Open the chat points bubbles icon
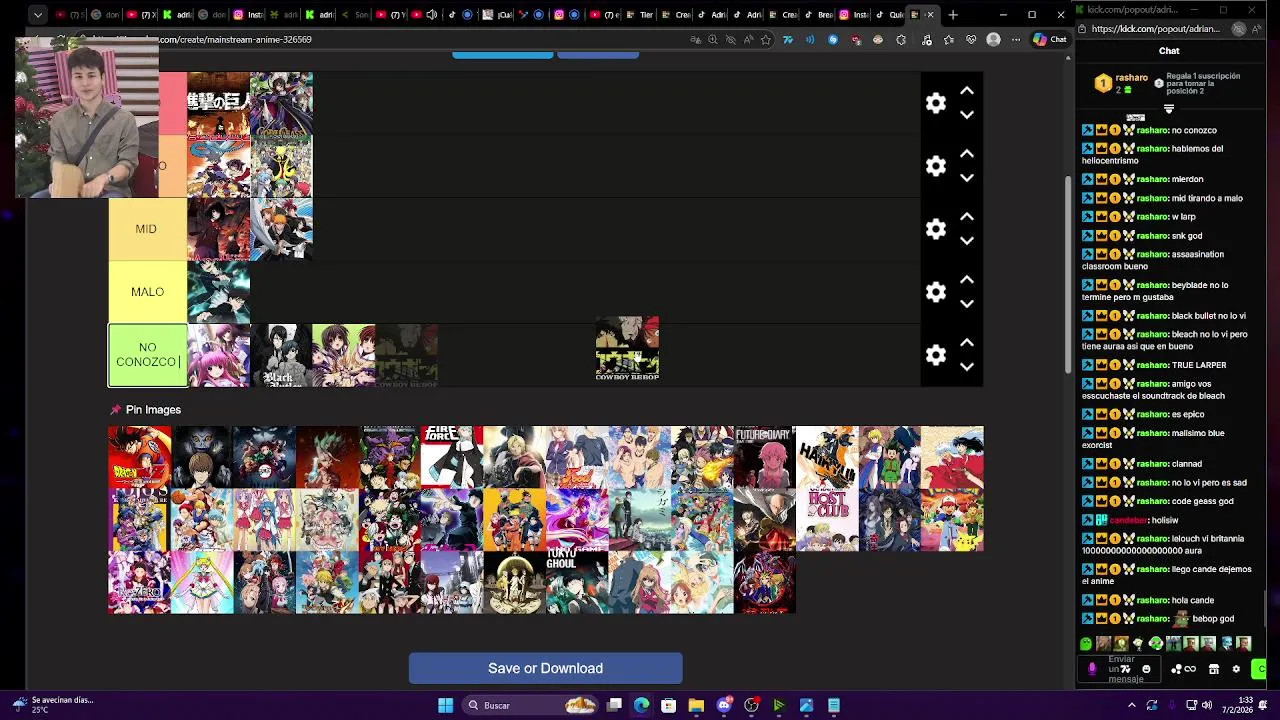 click(x=1177, y=669)
